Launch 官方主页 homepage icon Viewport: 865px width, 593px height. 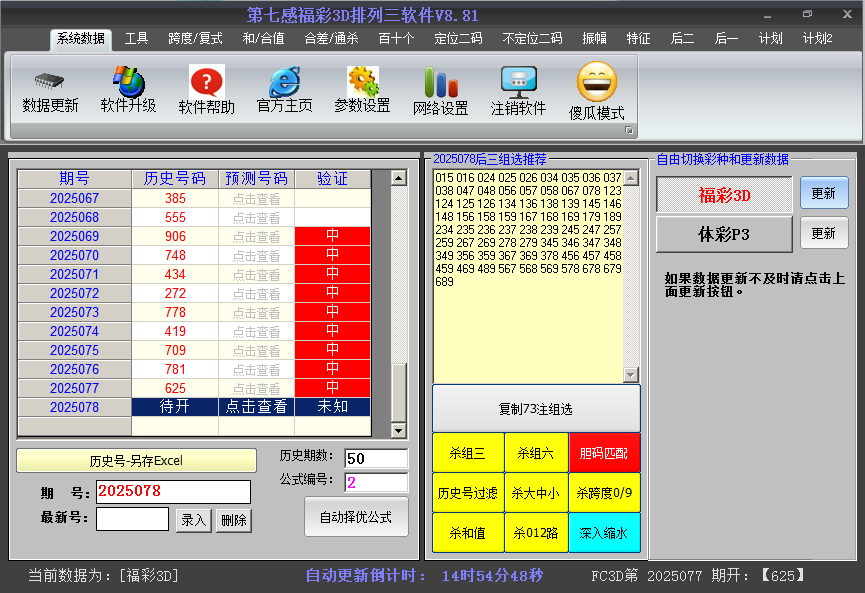(285, 82)
